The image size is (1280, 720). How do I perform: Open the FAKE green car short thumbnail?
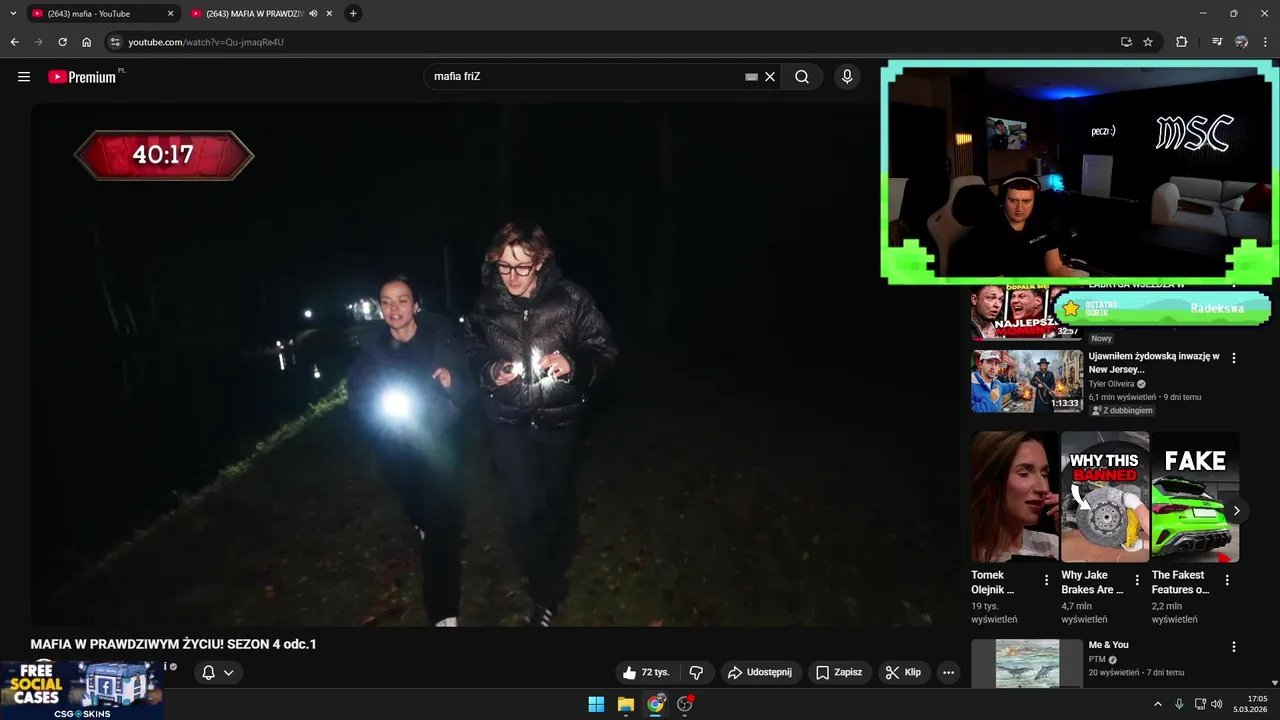pyautogui.click(x=1195, y=497)
